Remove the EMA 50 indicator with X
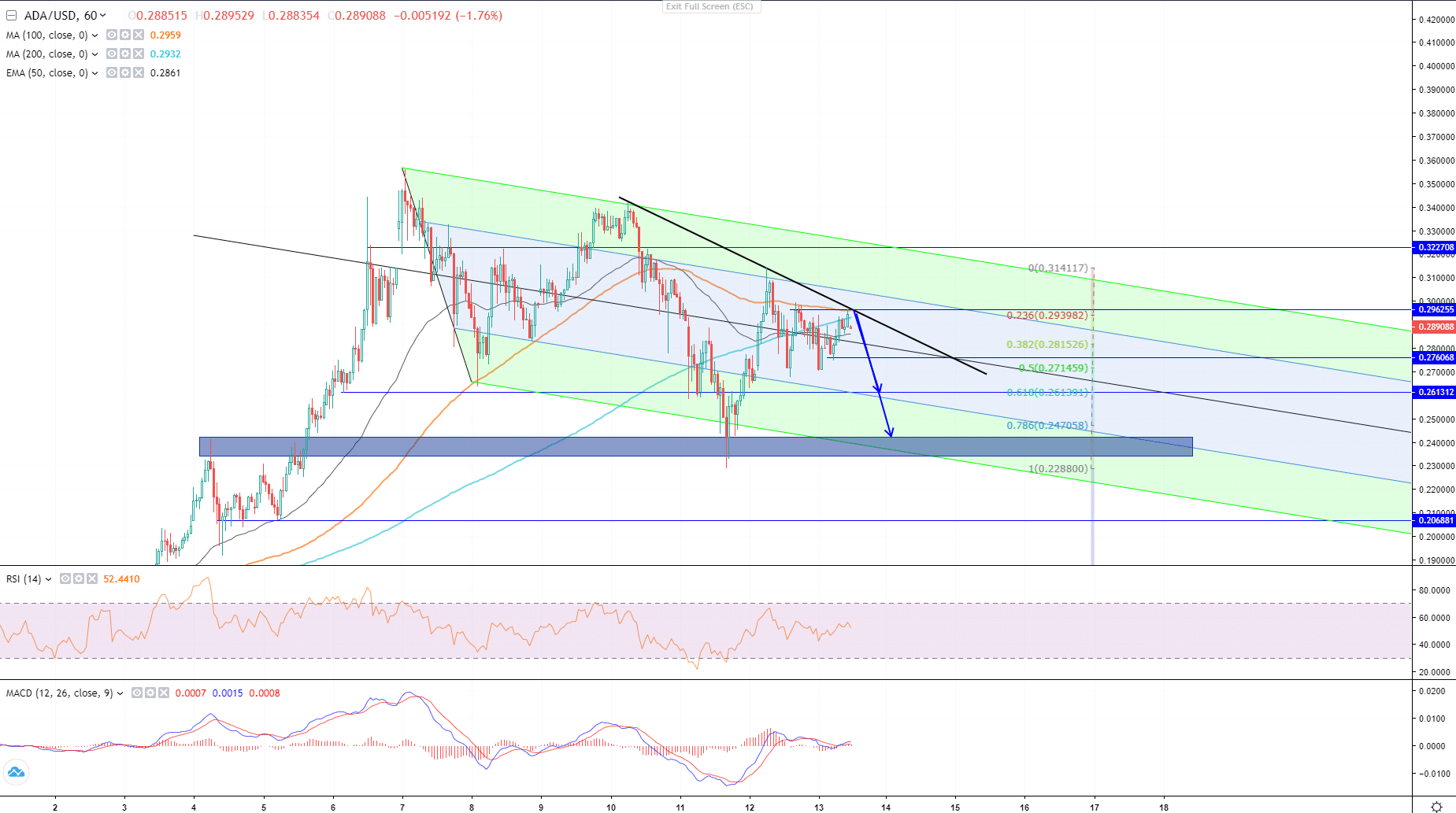The image size is (1456, 813). click(x=139, y=73)
